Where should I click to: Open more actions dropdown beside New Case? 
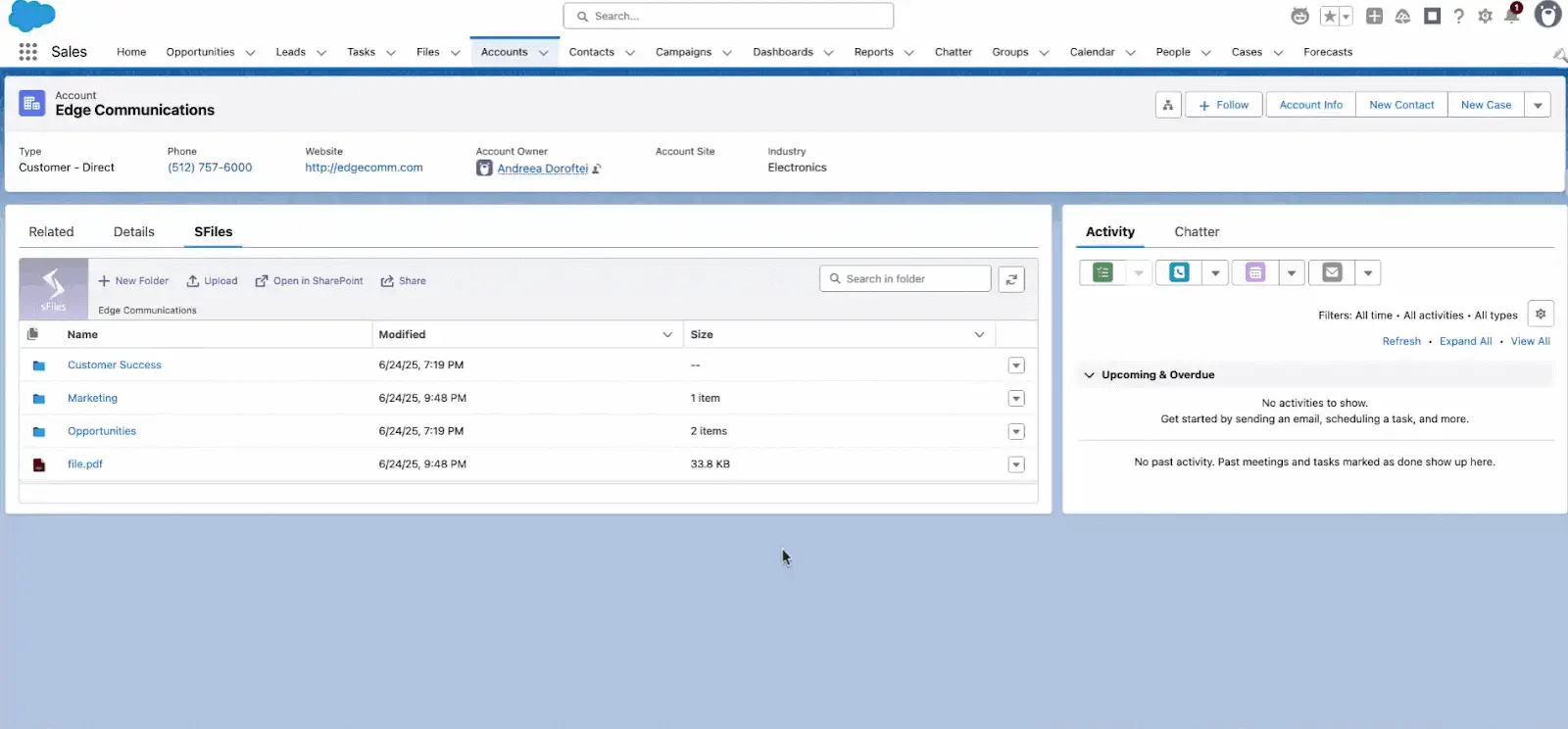1537,105
